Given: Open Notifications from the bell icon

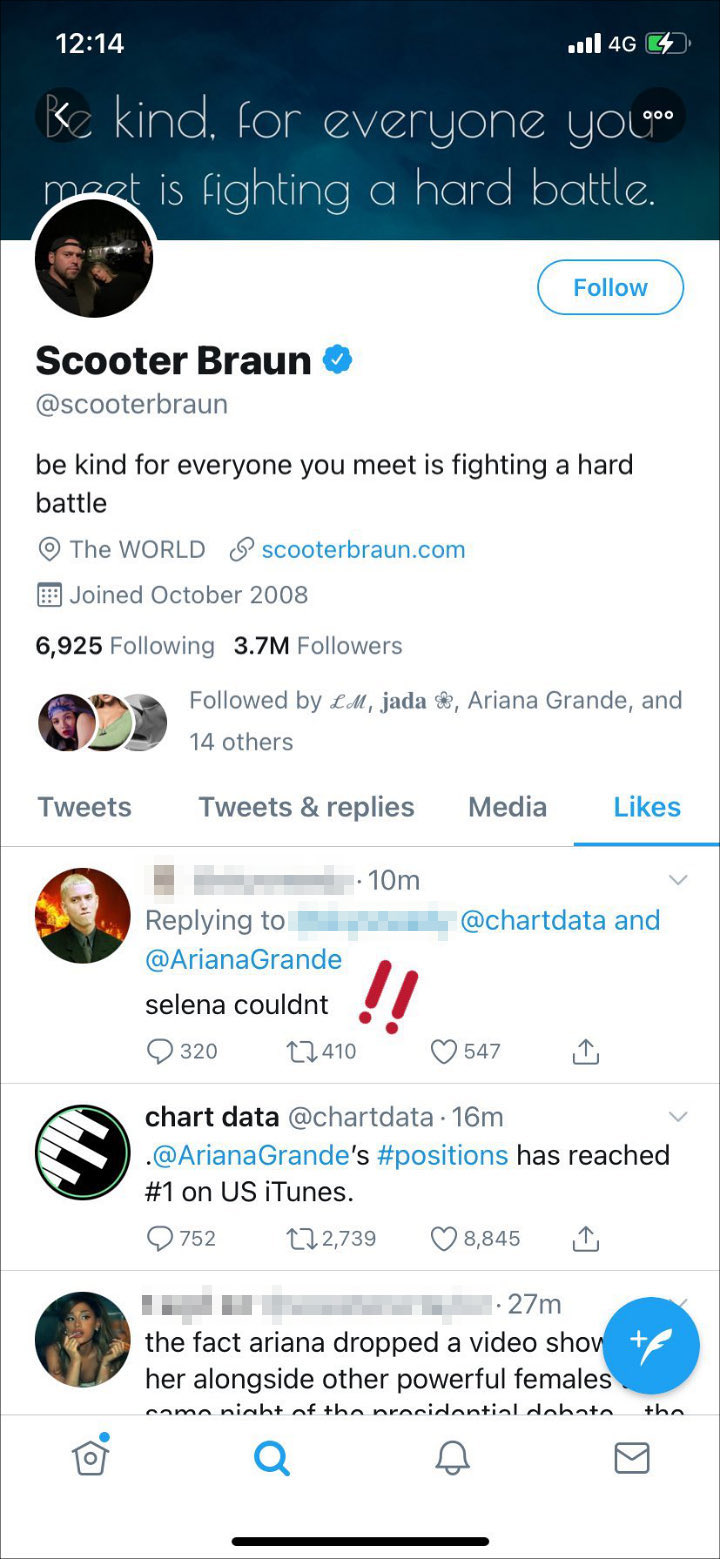Looking at the screenshot, I should pos(451,1457).
